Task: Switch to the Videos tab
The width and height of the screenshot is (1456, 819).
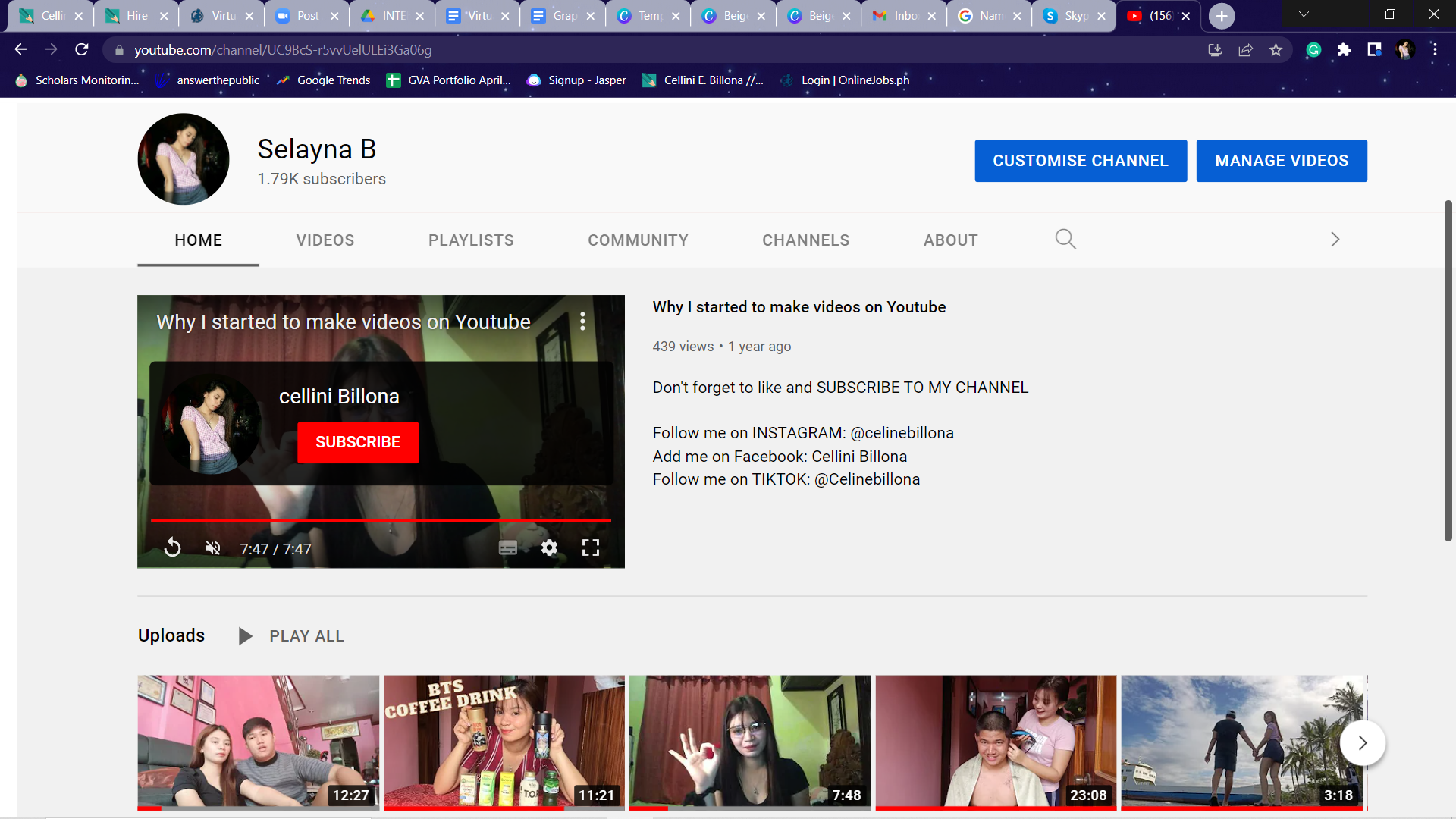Action: coord(325,240)
